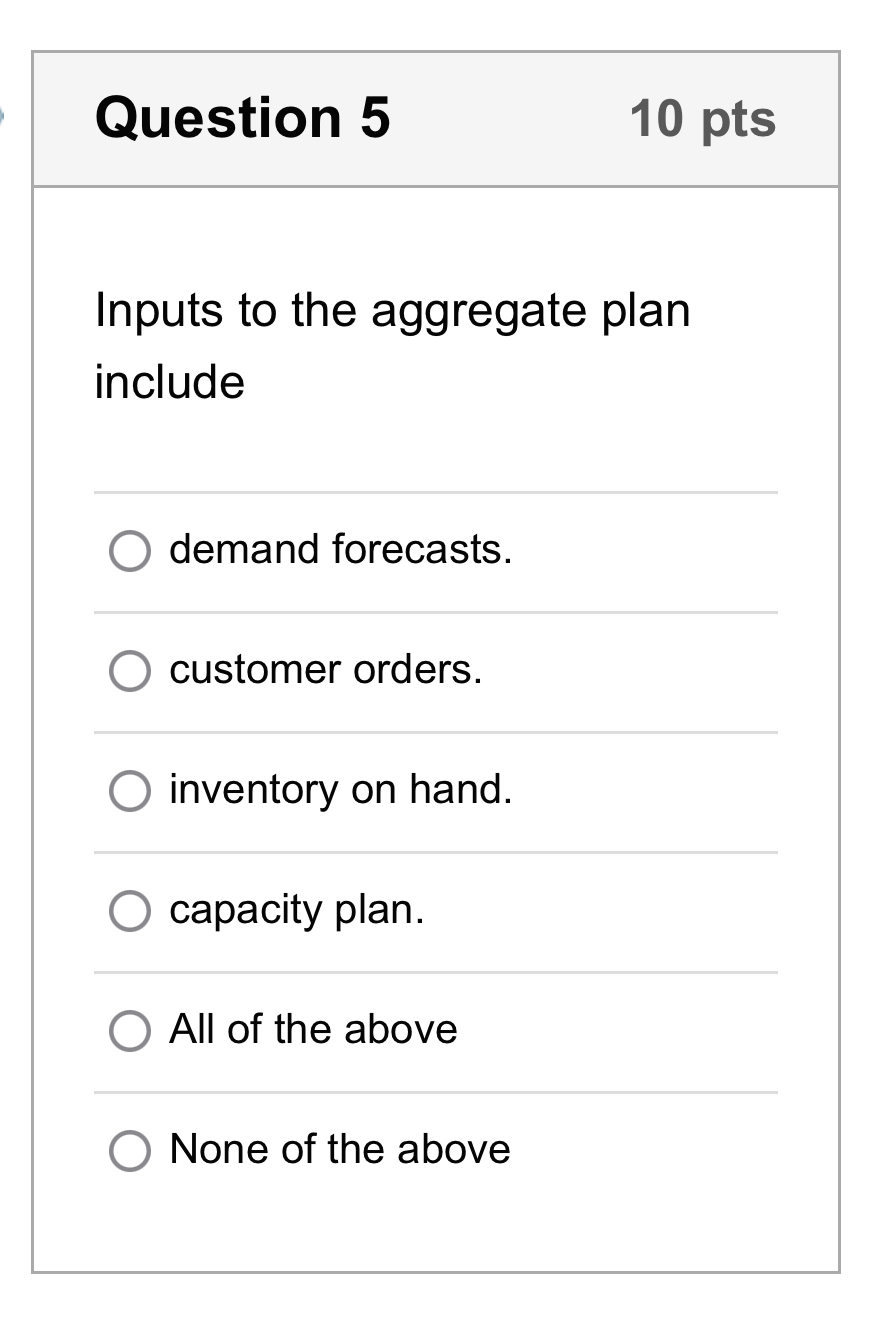Click the divider below the question prompt
This screenshot has height=1318, width=876.
(x=435, y=491)
